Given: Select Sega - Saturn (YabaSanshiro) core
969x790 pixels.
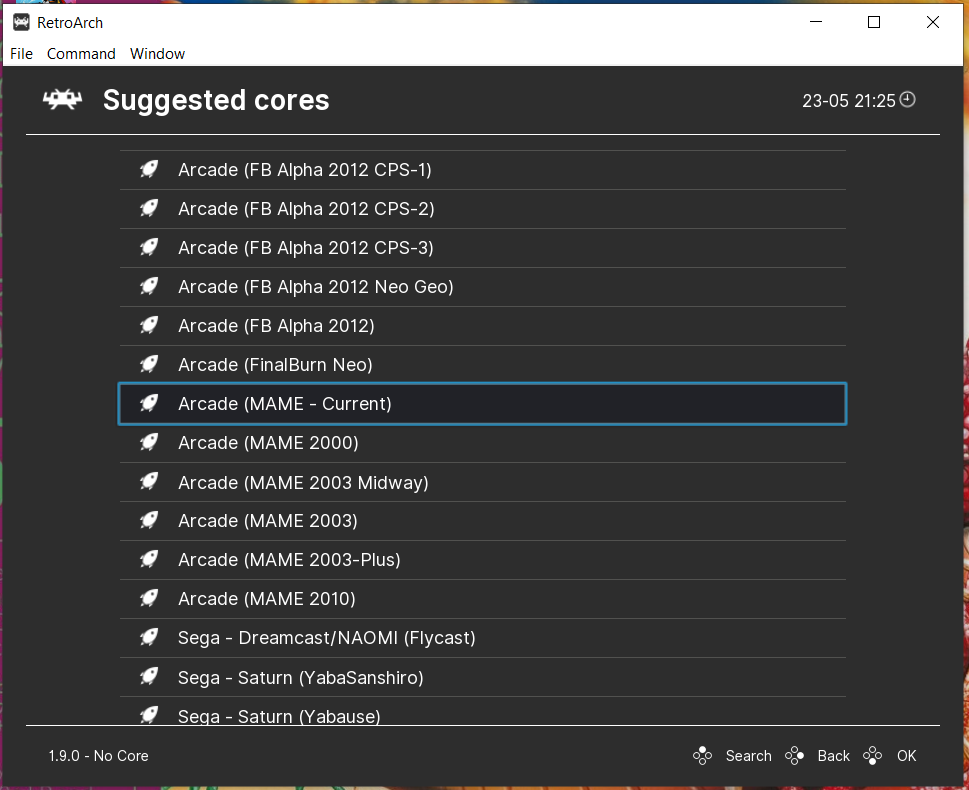Looking at the screenshot, I should coord(483,677).
